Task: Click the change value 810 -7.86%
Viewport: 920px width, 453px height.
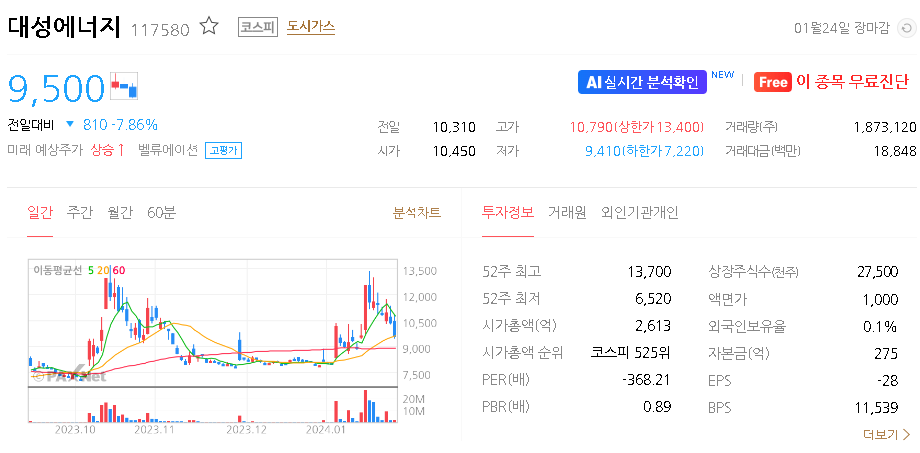Action: point(120,124)
